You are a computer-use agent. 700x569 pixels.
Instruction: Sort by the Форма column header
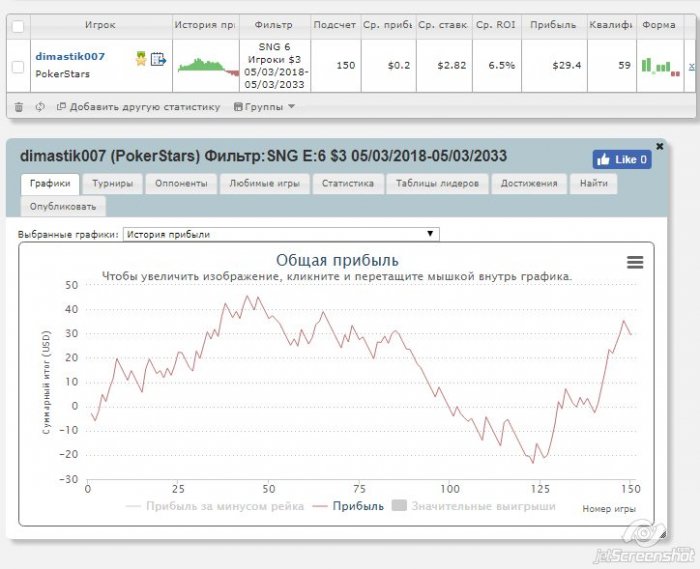click(659, 25)
